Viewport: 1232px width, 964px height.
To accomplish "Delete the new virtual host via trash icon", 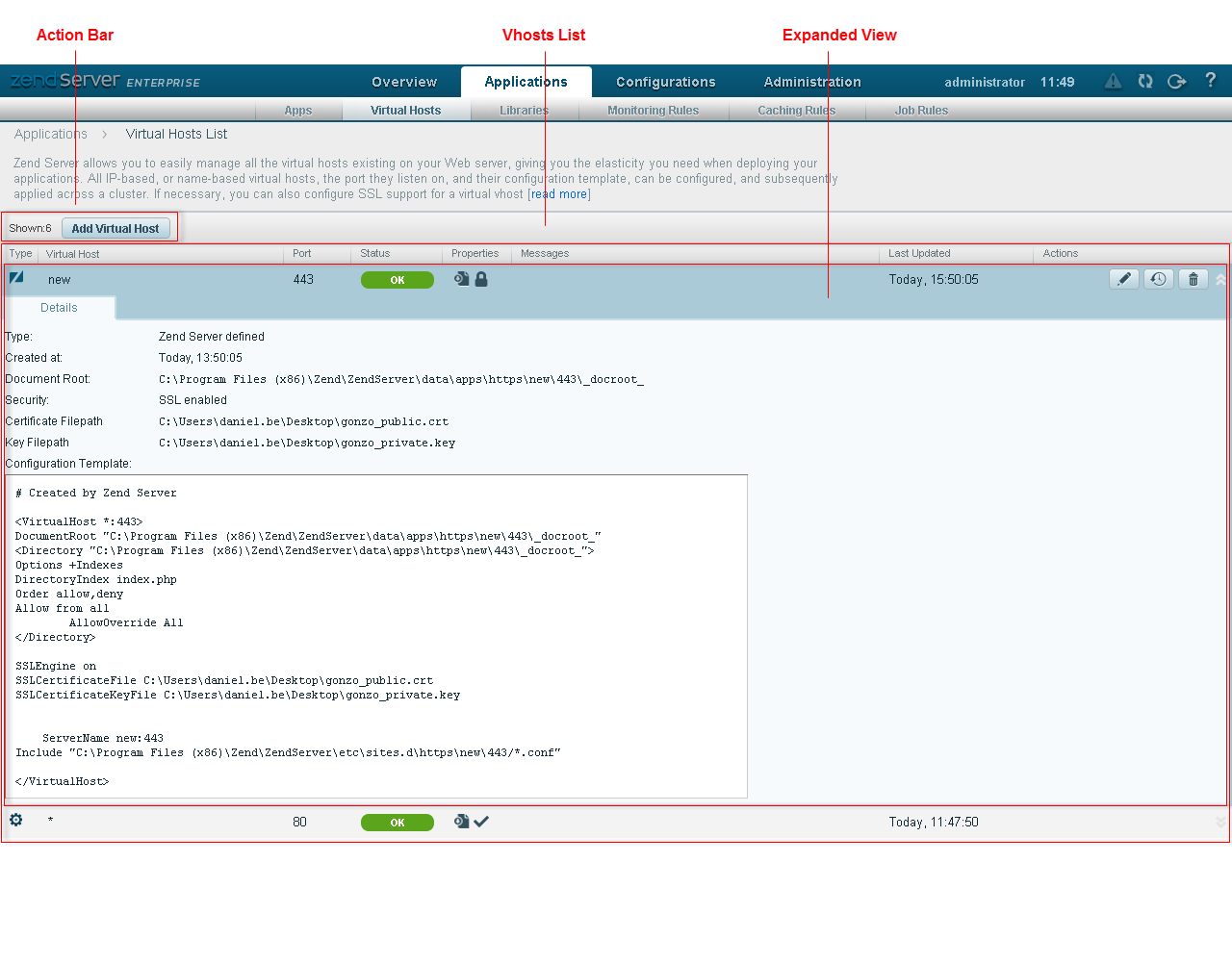I will (x=1193, y=279).
